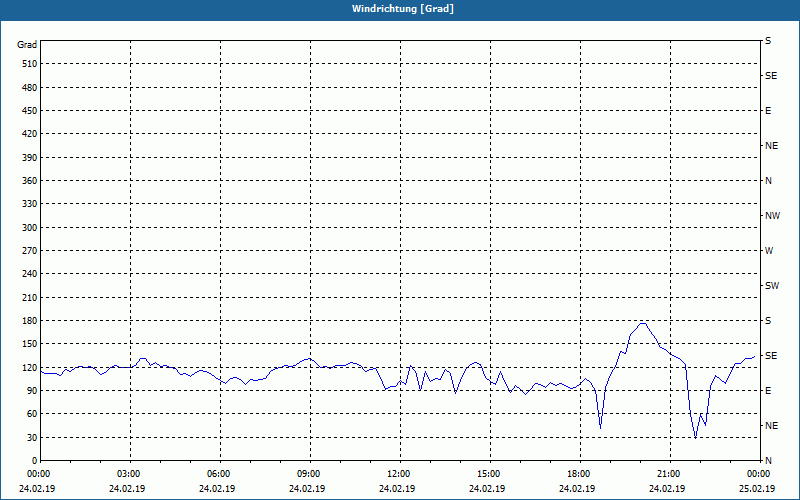The width and height of the screenshot is (800, 500).
Task: Click the "E" compass label on the 450 gridline
Action: 768,111
